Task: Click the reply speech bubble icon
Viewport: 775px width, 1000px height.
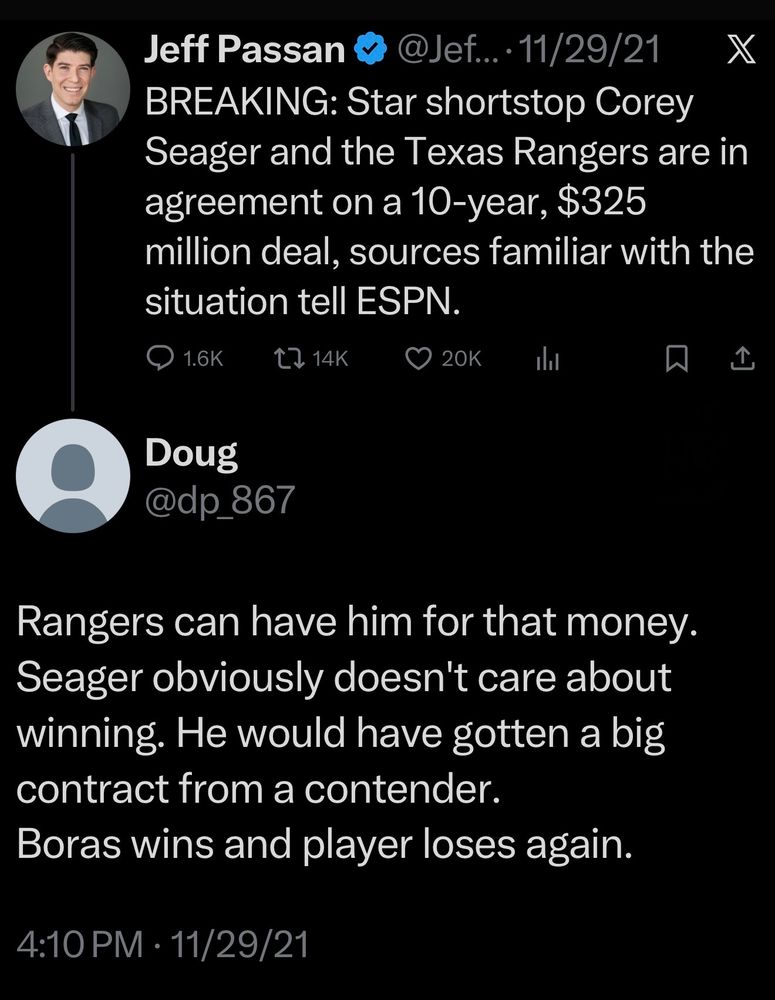Action: point(160,358)
